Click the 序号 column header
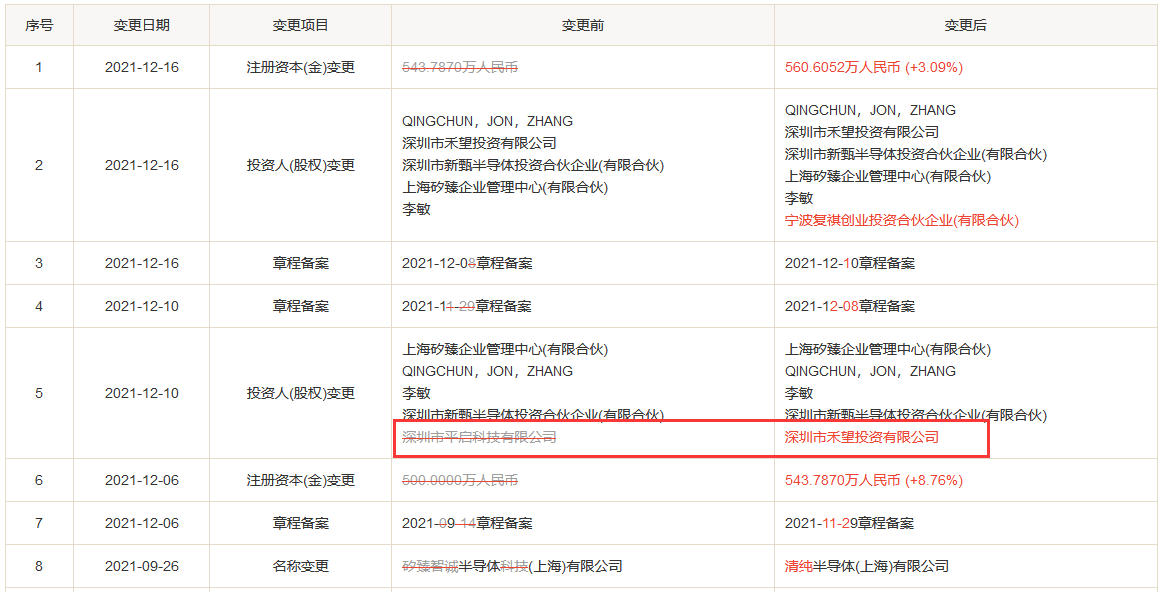 pos(39,25)
